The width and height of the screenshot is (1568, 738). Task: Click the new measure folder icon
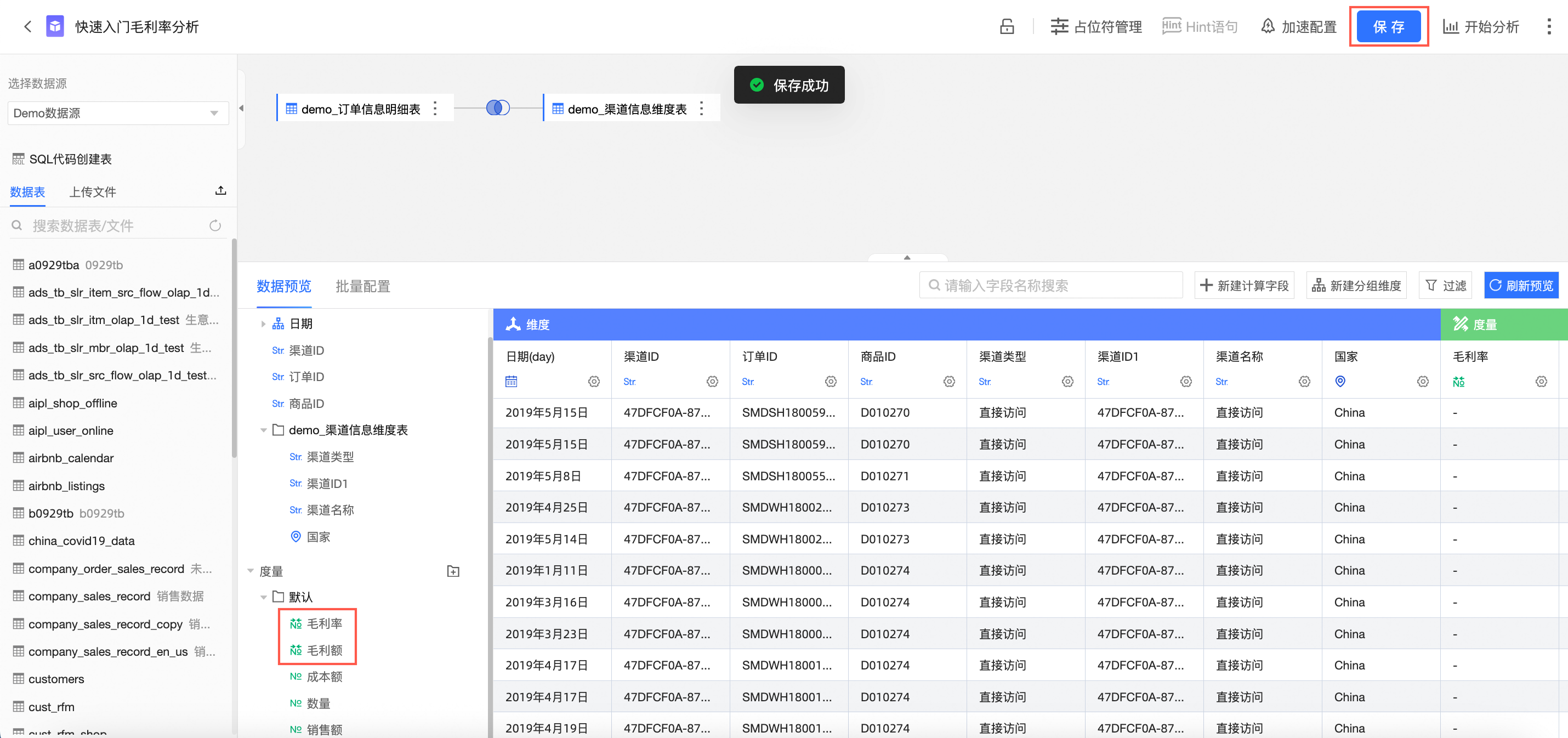click(x=453, y=571)
